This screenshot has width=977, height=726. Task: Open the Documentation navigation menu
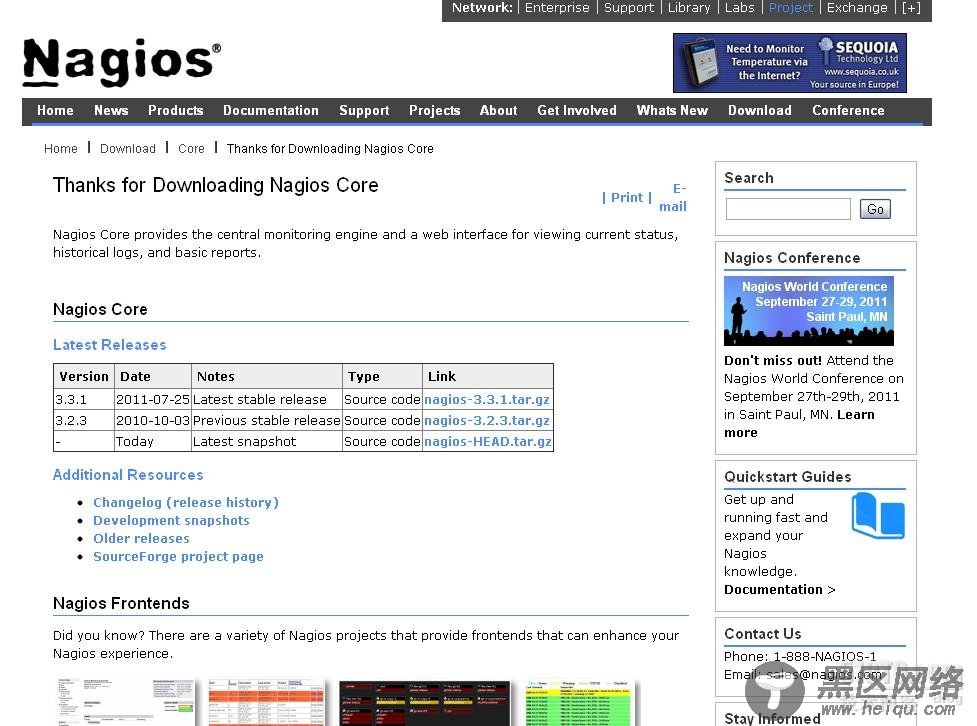click(x=270, y=110)
